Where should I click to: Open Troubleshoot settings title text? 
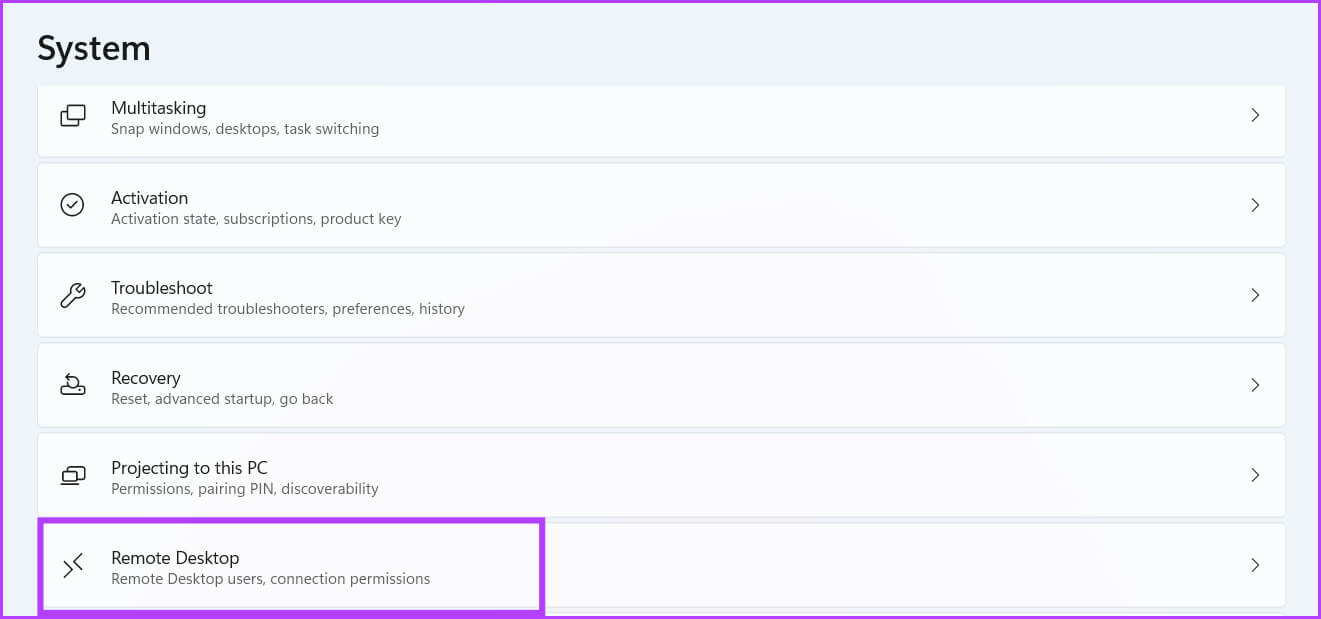click(x=161, y=288)
